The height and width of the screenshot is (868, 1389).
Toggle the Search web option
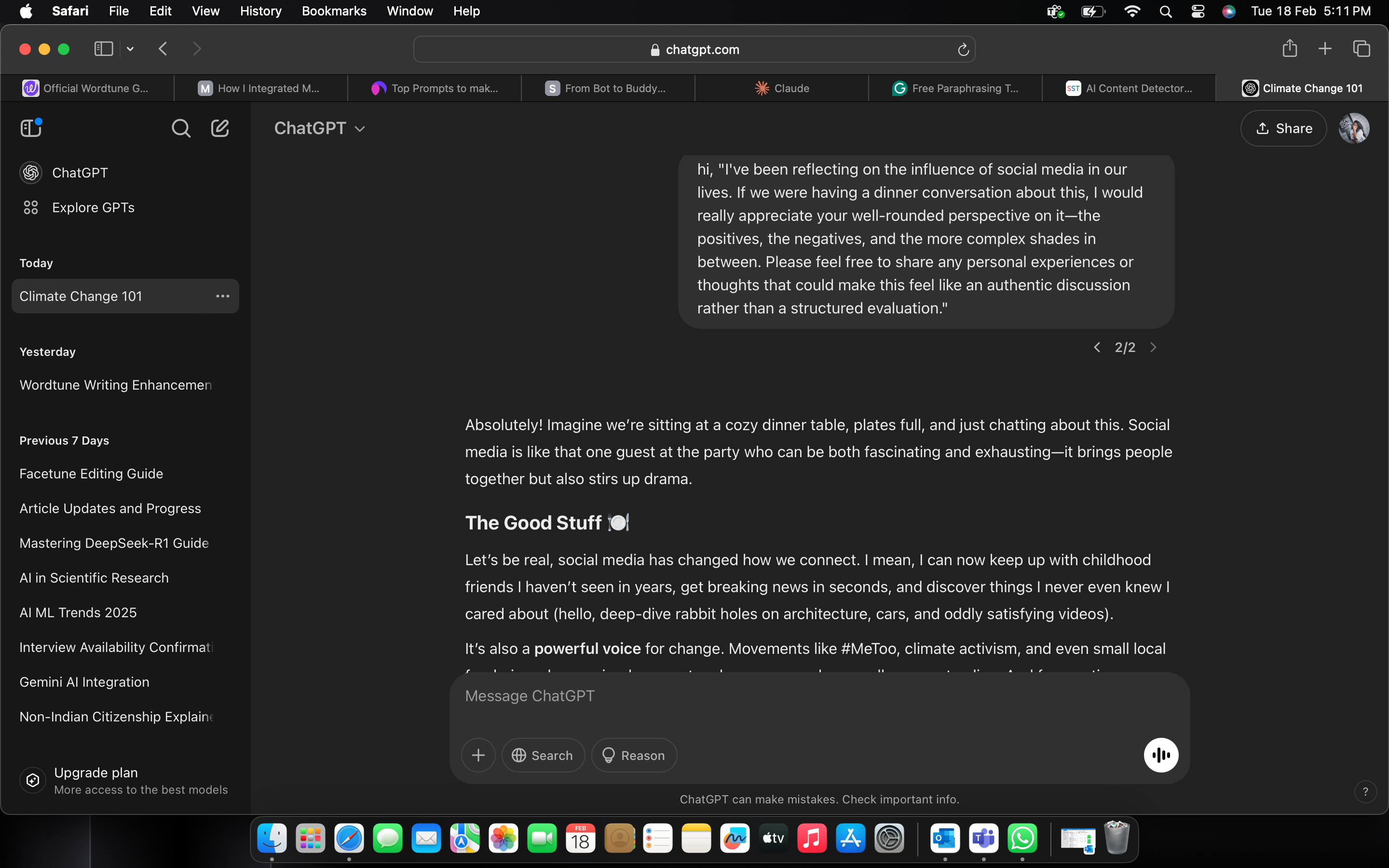543,755
